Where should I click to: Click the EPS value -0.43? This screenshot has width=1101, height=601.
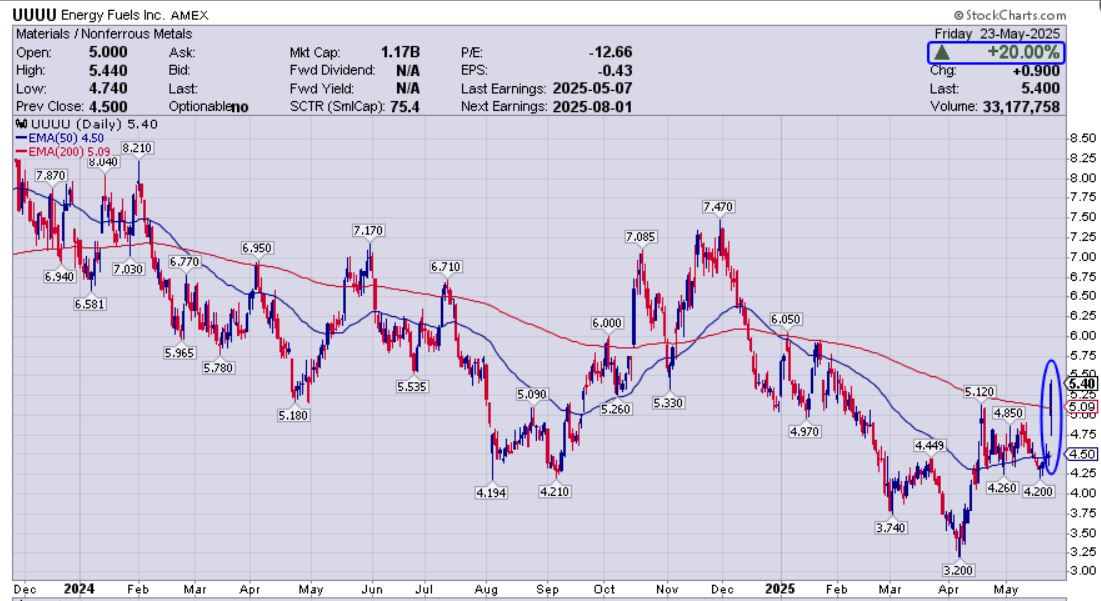614,70
